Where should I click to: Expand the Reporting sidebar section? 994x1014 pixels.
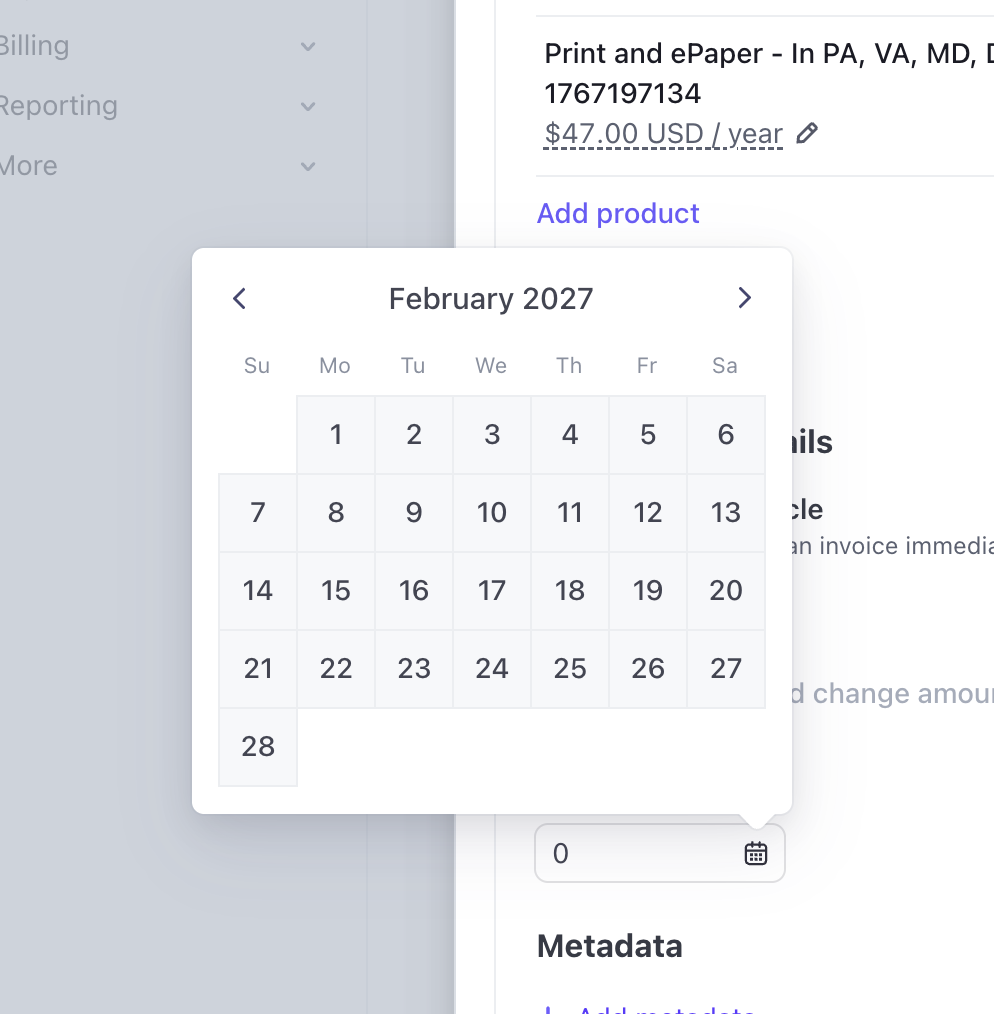(308, 106)
